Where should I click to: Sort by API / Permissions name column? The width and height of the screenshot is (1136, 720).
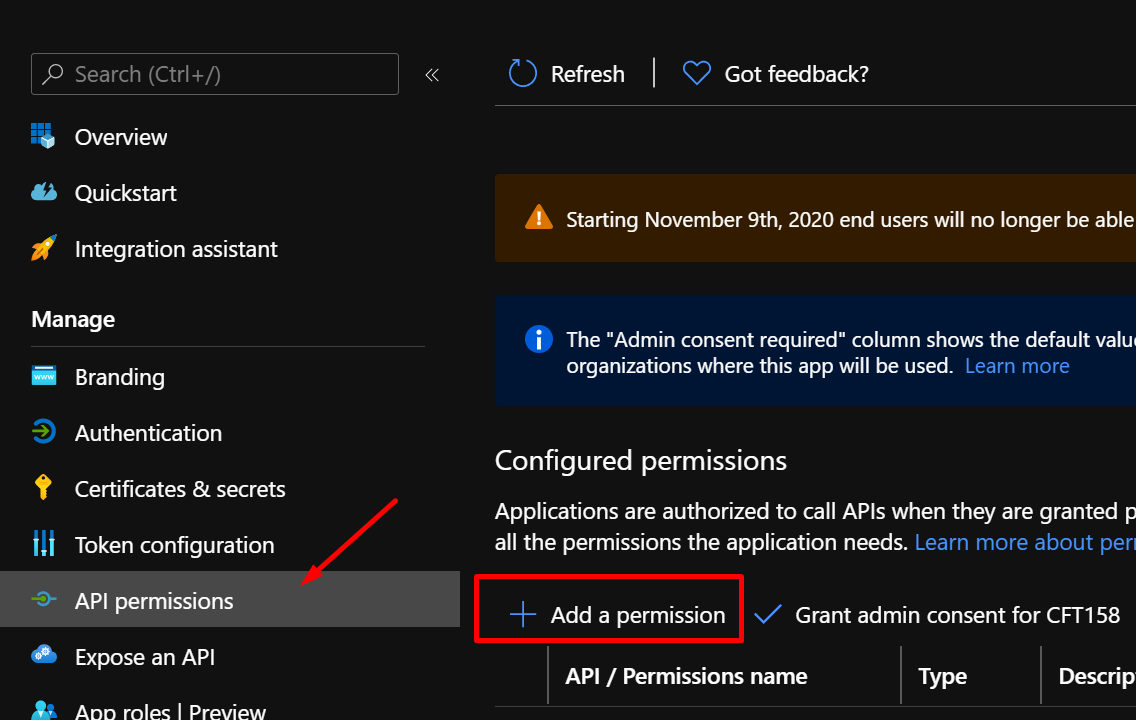686,676
